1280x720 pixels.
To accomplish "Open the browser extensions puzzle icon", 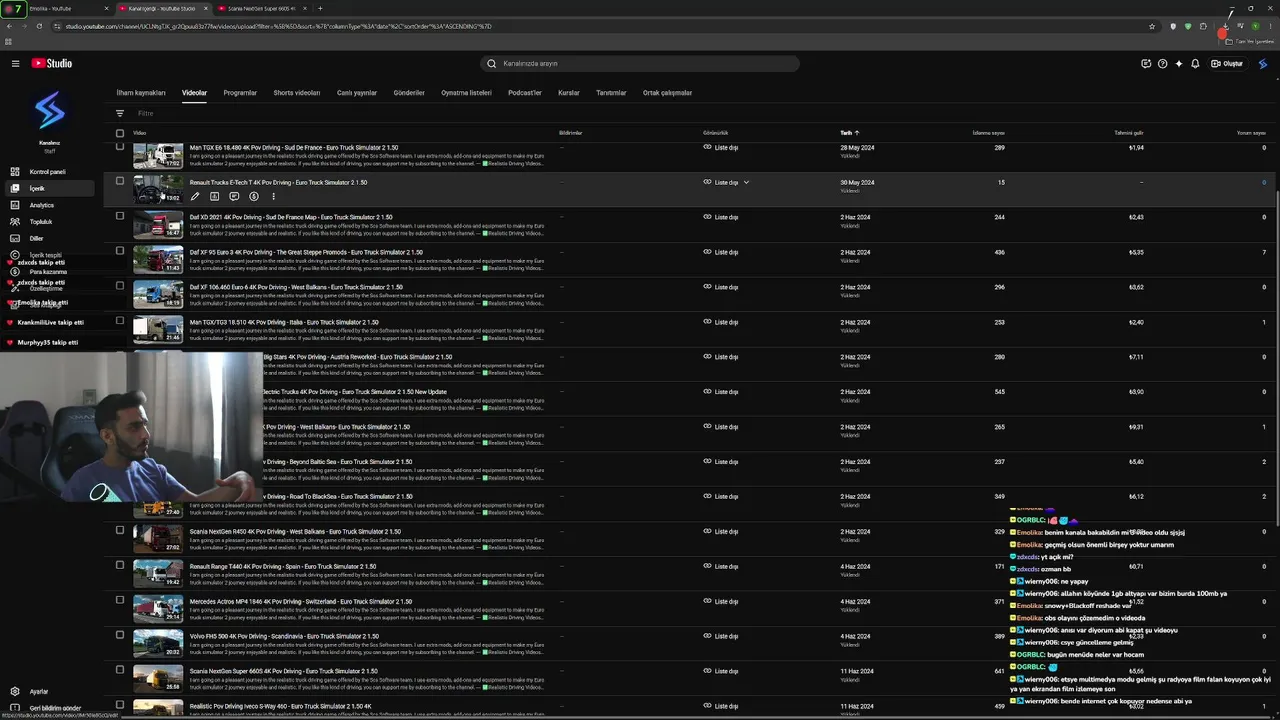I will tap(1203, 26).
